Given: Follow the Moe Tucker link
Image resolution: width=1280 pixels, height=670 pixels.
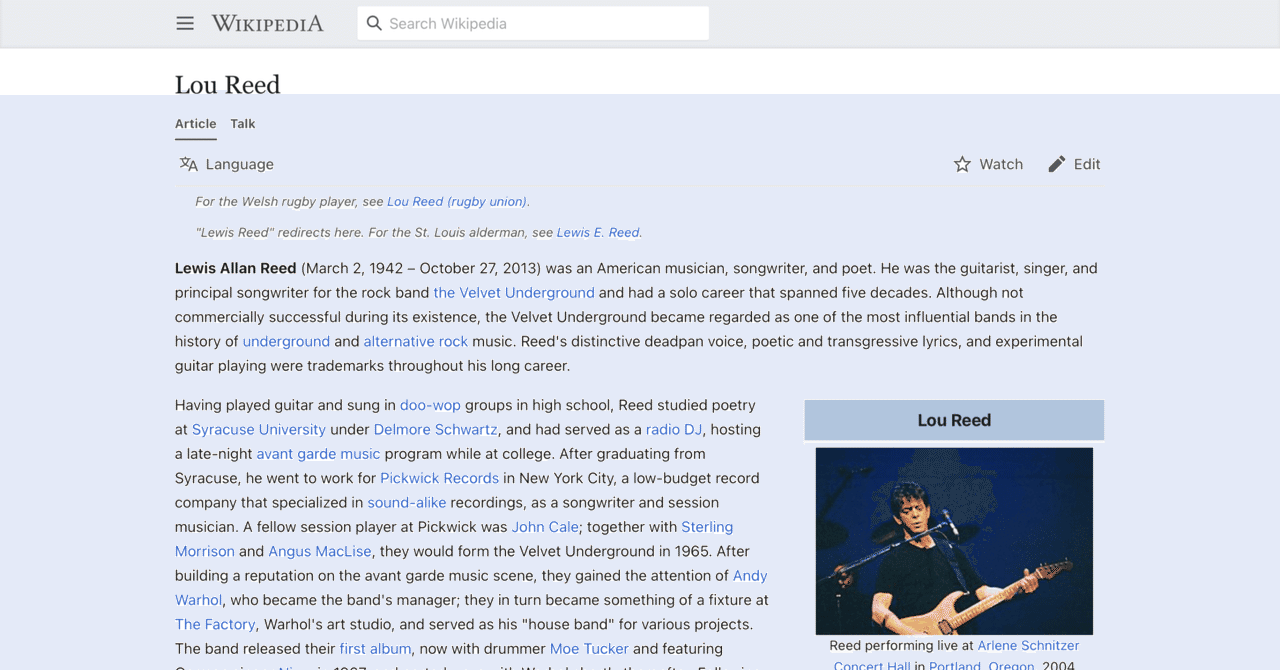Looking at the screenshot, I should (589, 649).
